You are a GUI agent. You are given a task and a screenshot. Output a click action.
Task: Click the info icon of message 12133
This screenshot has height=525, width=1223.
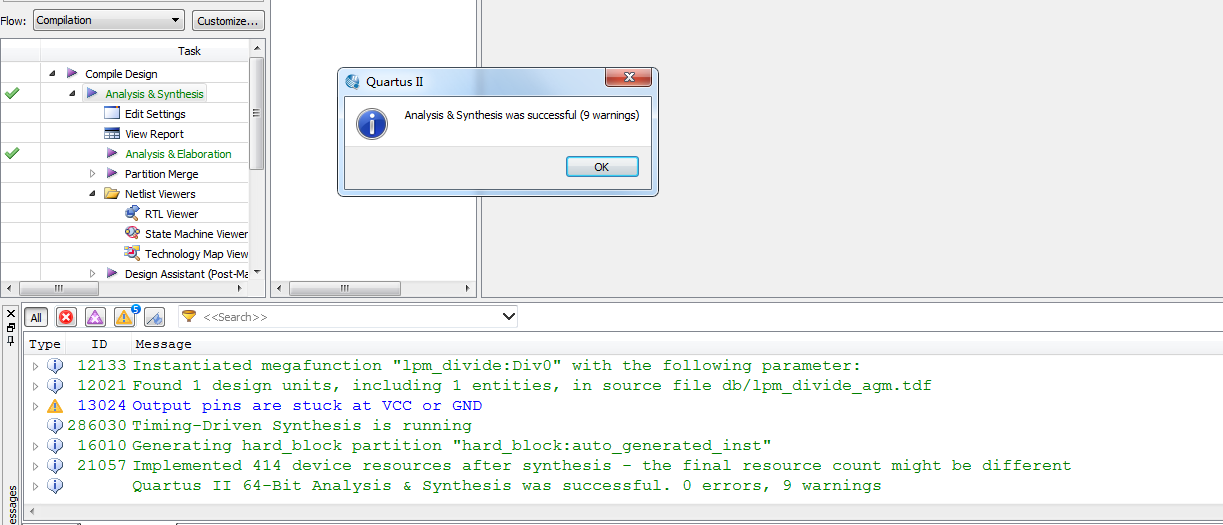[x=55, y=366]
